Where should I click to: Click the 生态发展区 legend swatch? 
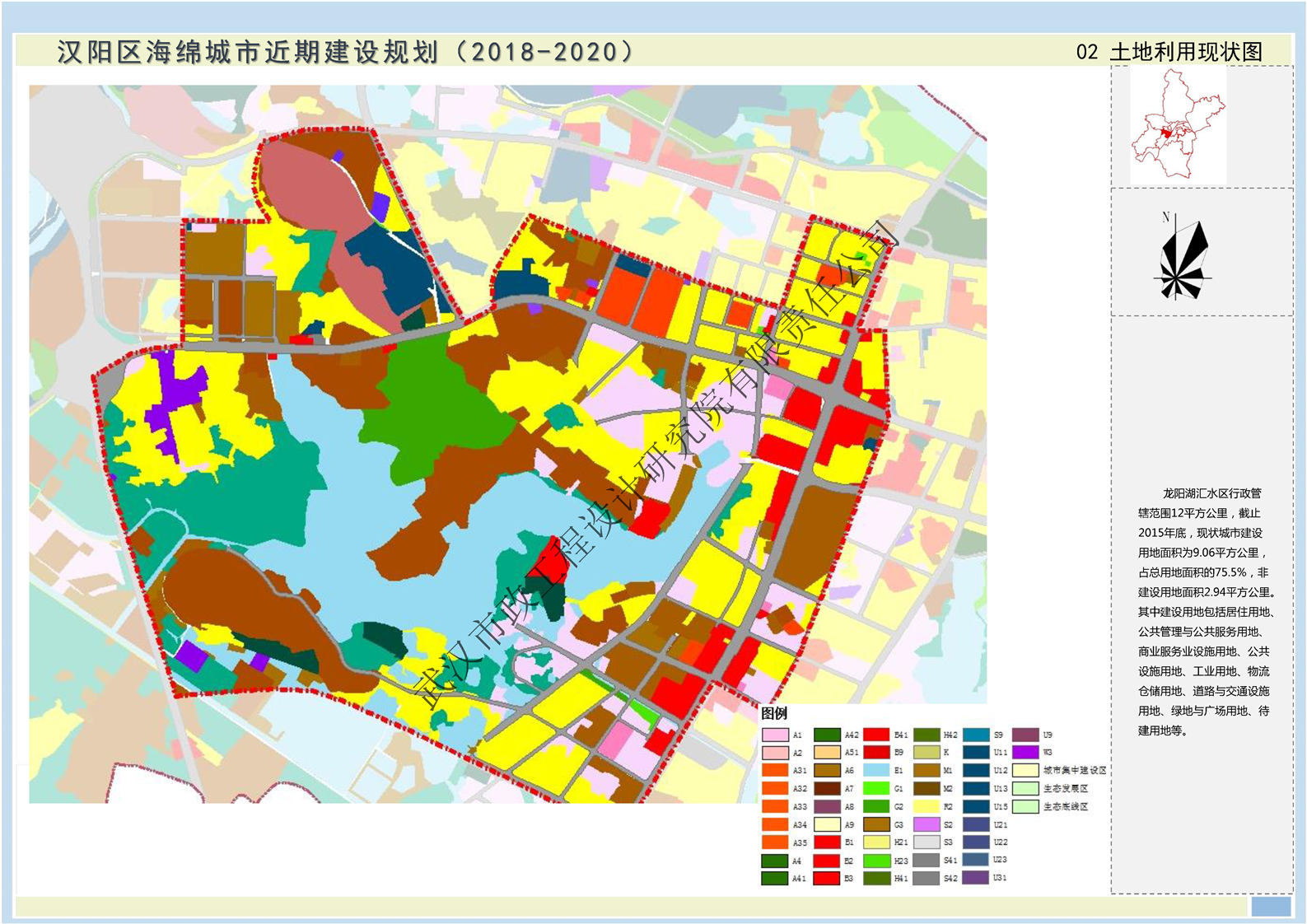point(1025,789)
